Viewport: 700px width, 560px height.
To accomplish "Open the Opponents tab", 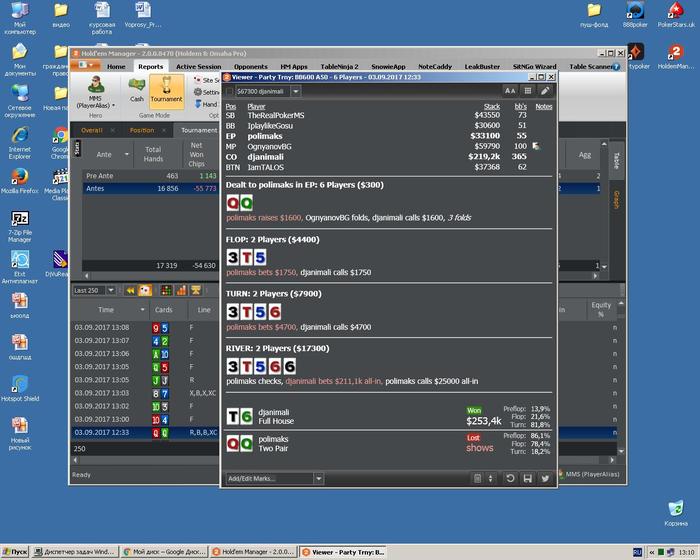I will (x=250, y=67).
